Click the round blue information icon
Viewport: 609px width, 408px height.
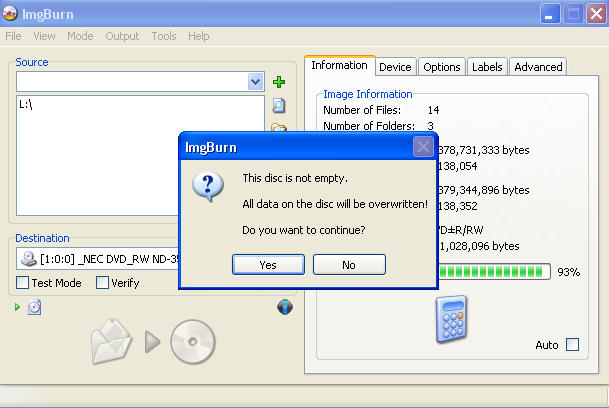coord(285,307)
